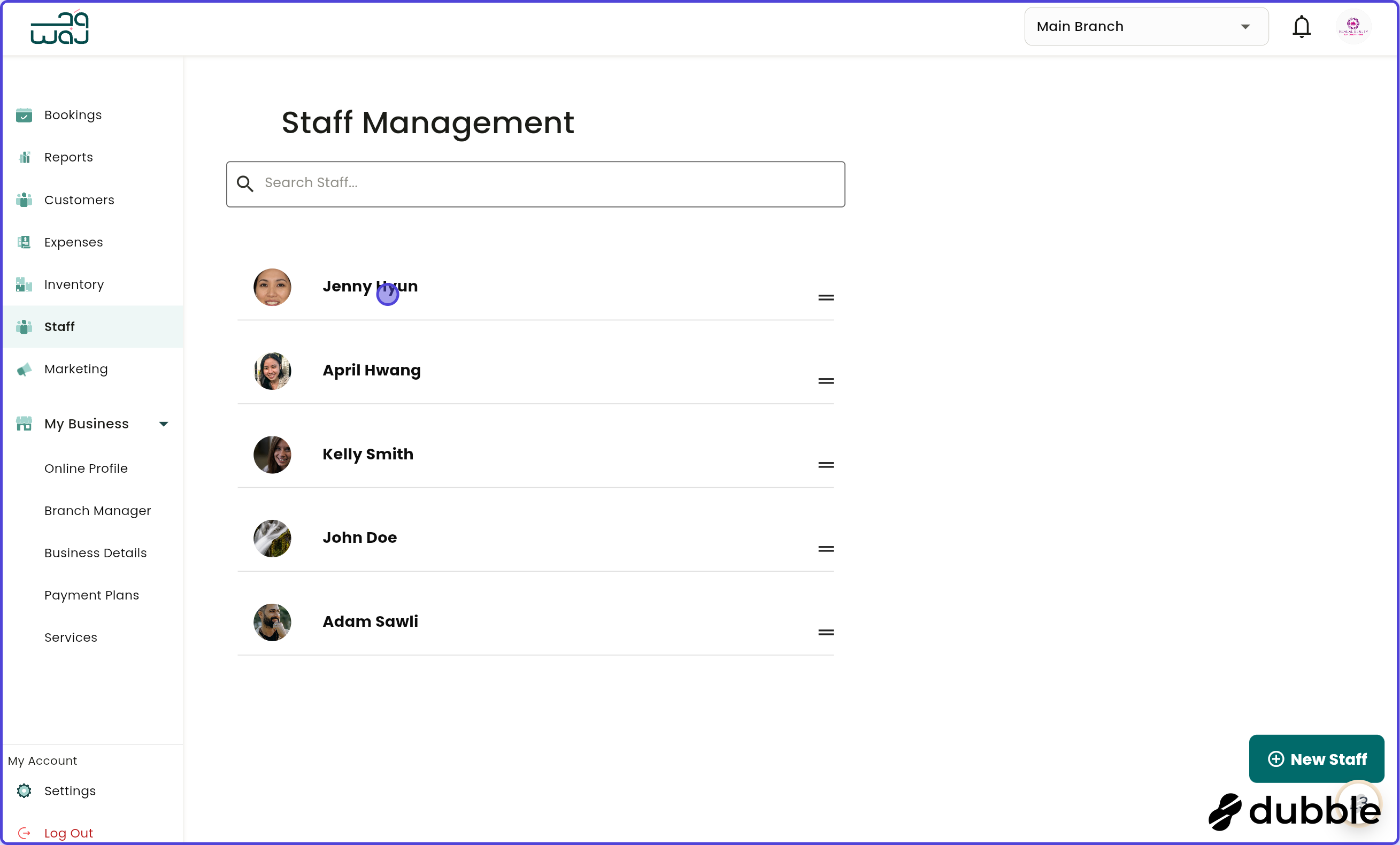Click the Customers icon in sidebar
This screenshot has width=1400, height=845.
pyautogui.click(x=24, y=200)
